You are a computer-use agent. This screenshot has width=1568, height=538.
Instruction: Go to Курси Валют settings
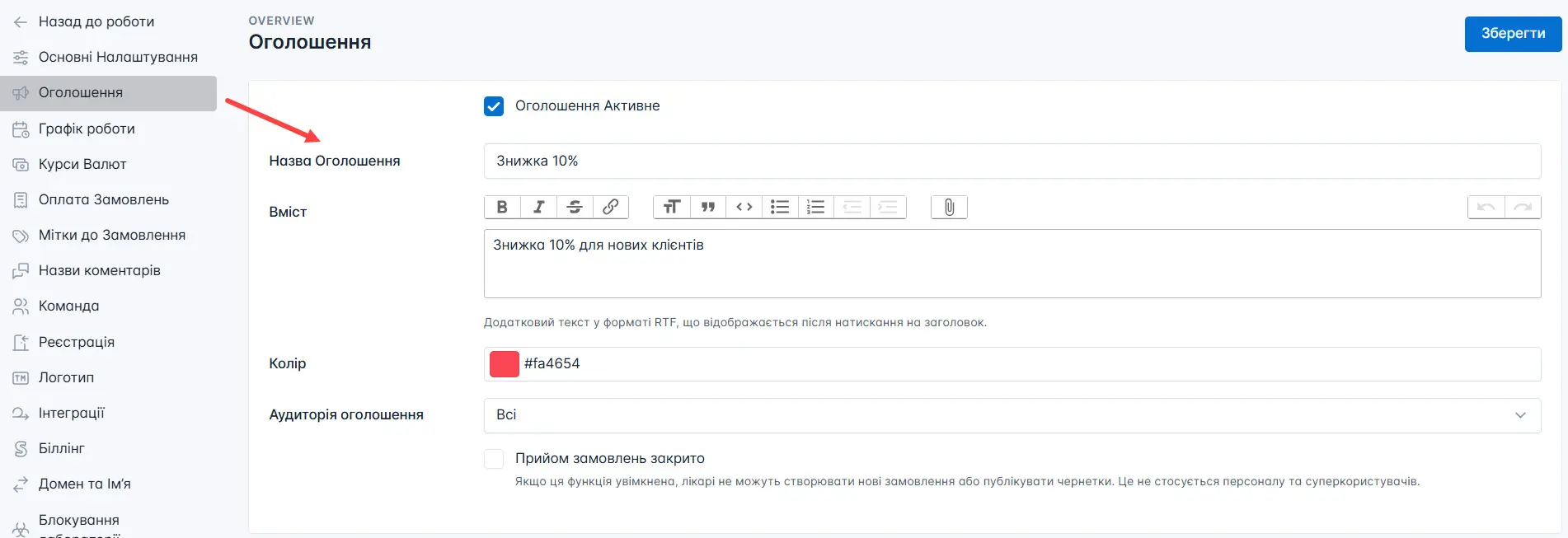point(82,164)
